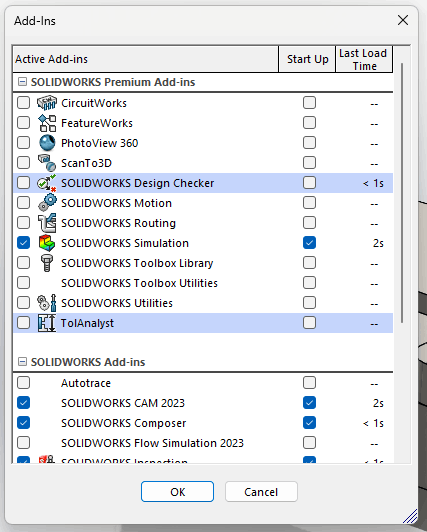This screenshot has width=427, height=532.
Task: Click the ScanTo3D icon
Action: (47, 163)
